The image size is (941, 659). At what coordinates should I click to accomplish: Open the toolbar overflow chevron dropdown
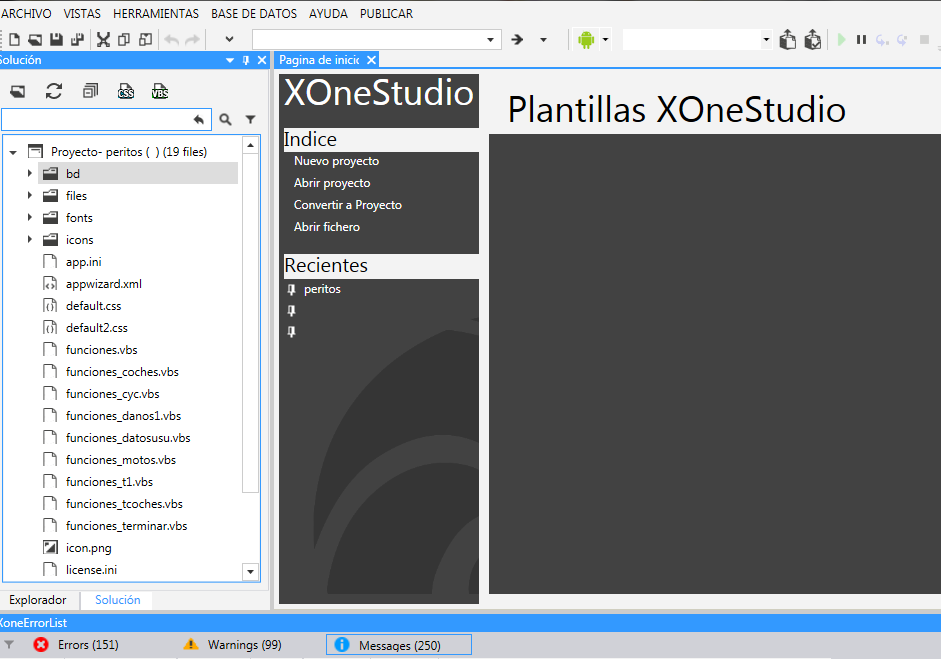(x=229, y=40)
